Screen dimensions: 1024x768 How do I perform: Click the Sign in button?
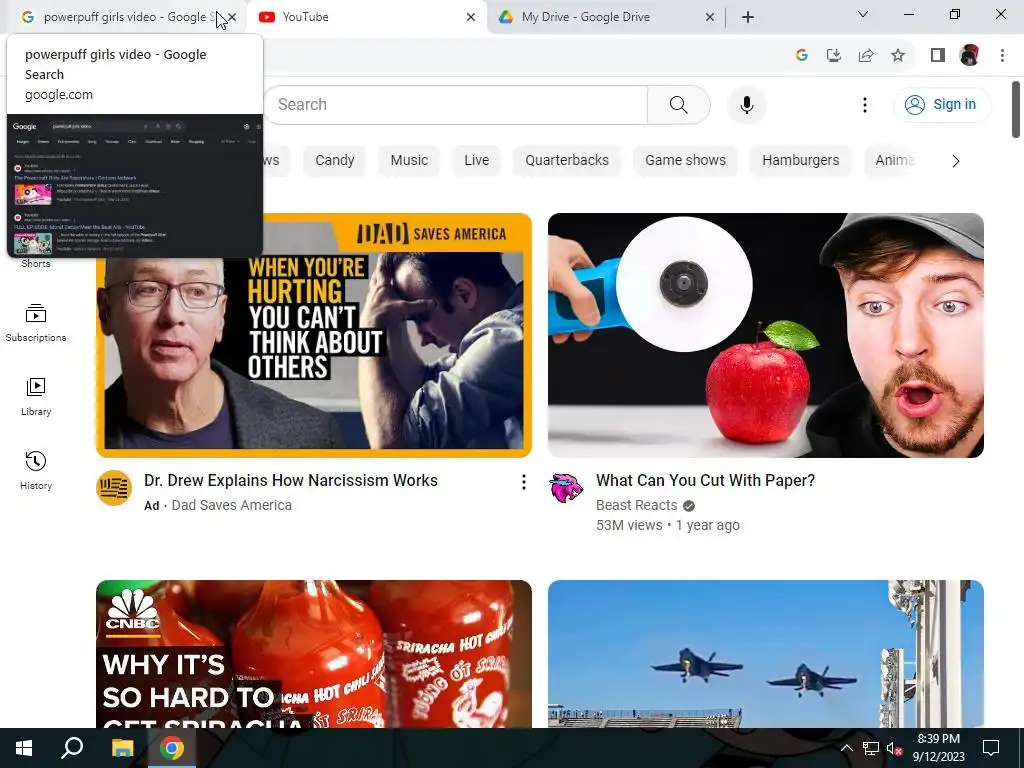tap(942, 104)
